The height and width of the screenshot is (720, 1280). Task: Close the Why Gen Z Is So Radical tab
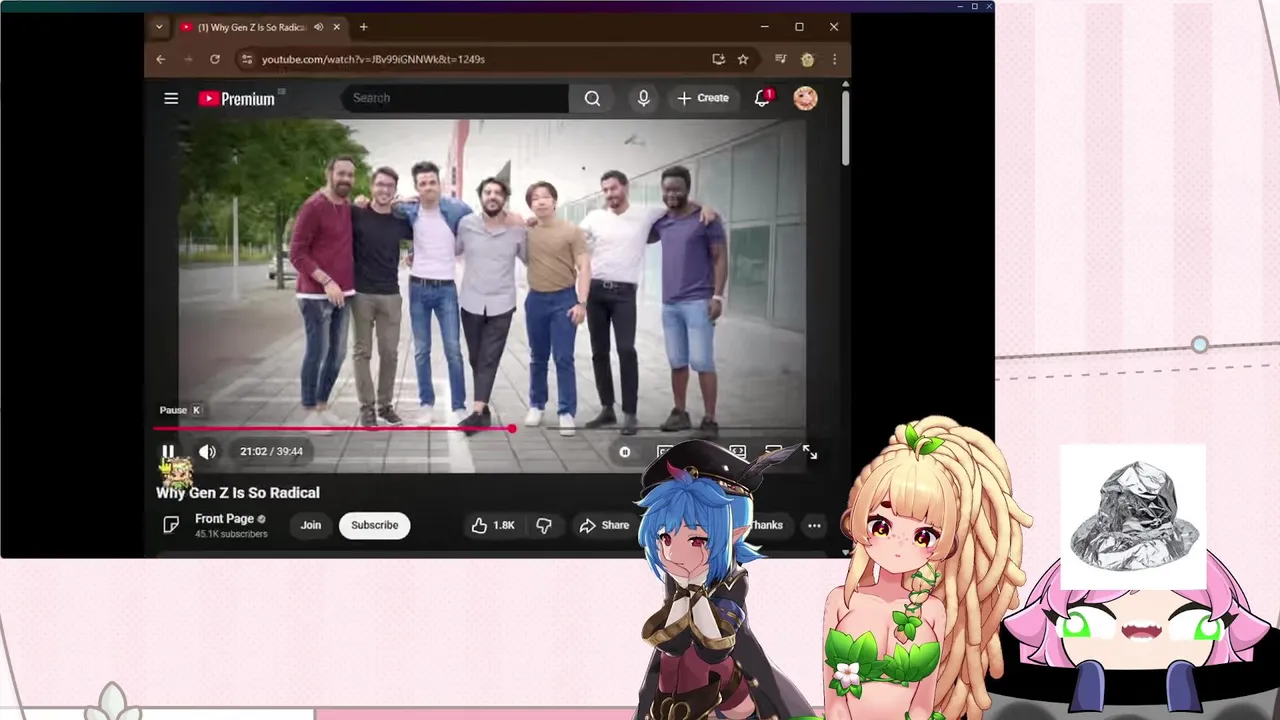point(336,27)
